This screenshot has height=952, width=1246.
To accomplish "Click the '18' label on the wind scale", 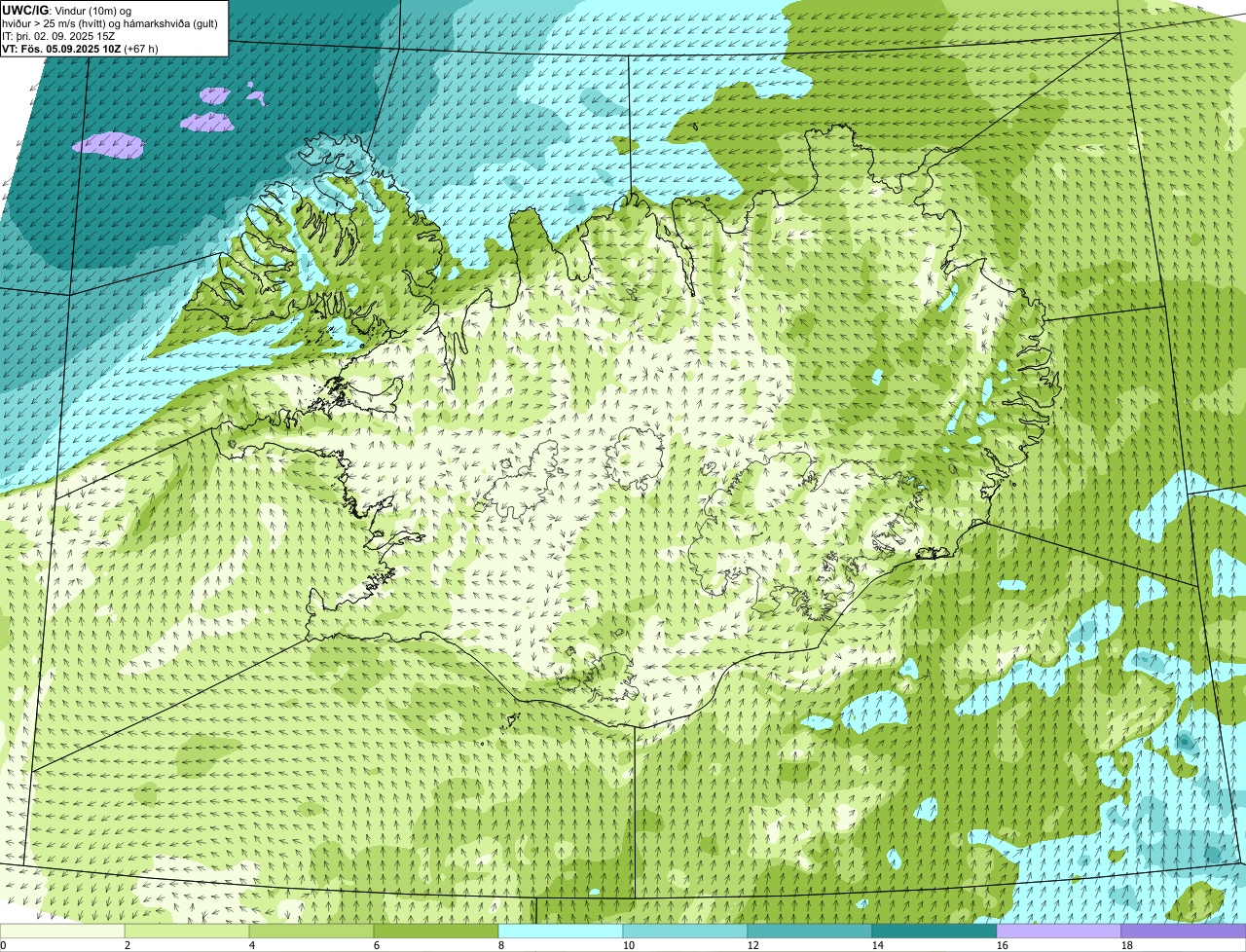I will click(1127, 945).
